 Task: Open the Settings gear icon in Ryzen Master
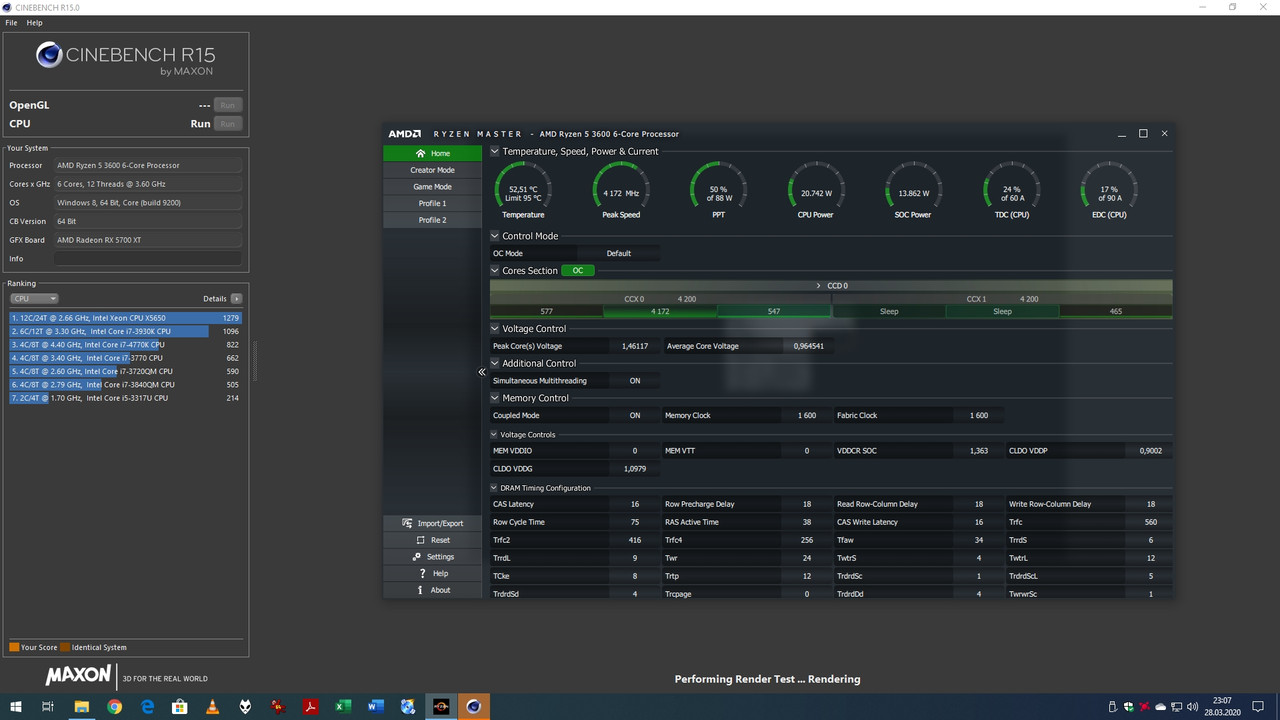[x=417, y=557]
